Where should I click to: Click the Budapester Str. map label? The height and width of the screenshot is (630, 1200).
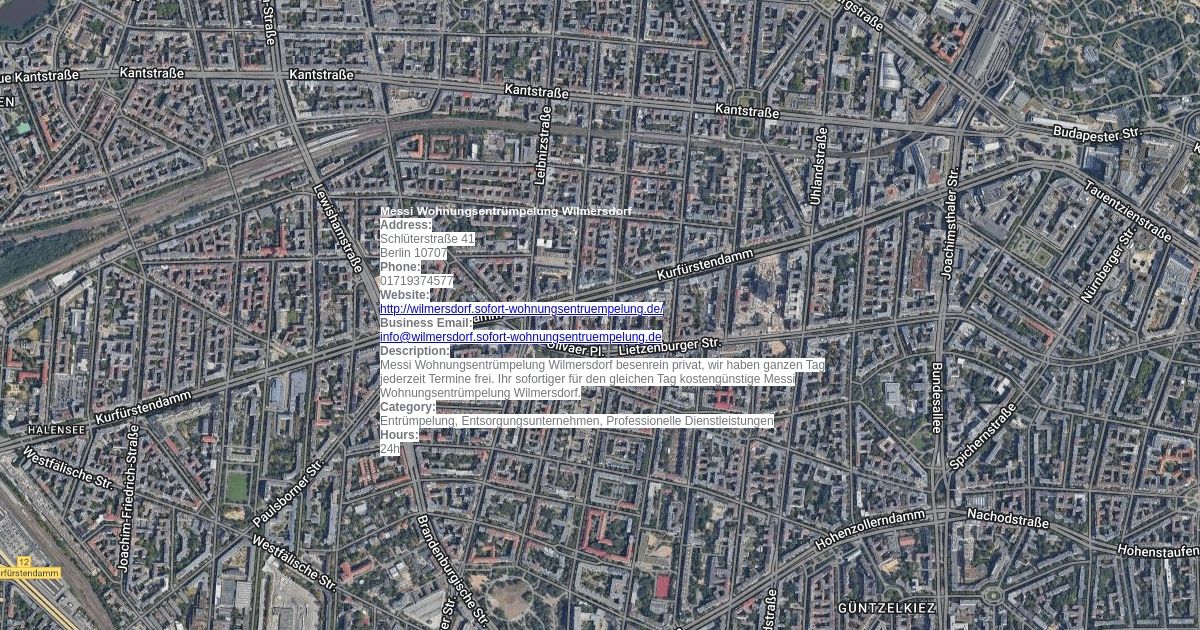(1097, 130)
